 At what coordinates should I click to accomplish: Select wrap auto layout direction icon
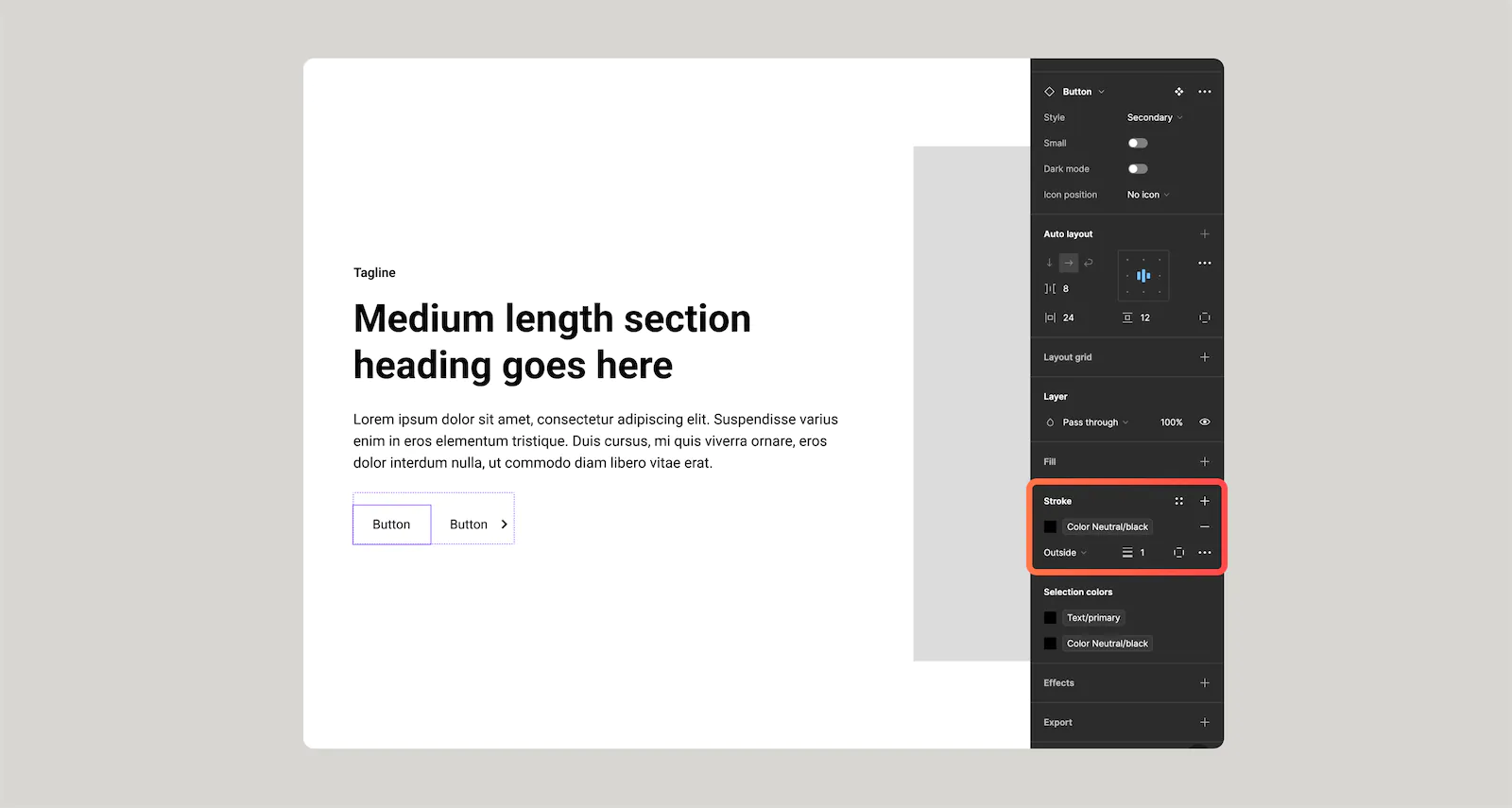(x=1089, y=263)
